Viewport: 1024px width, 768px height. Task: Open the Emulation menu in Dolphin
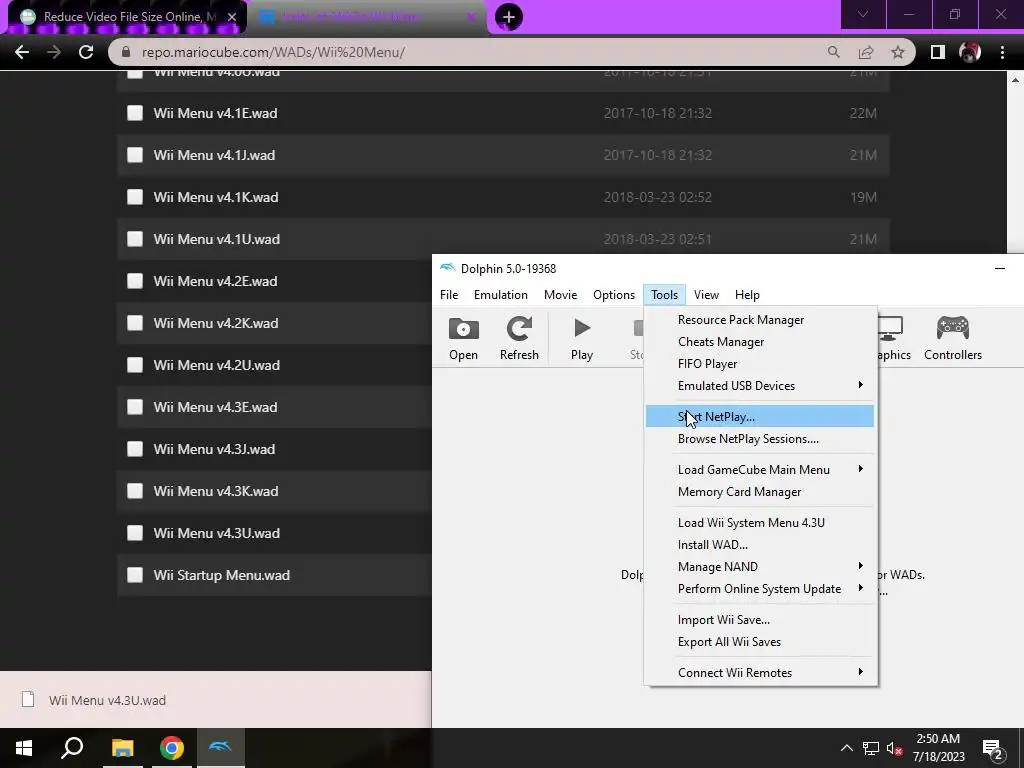coord(500,295)
